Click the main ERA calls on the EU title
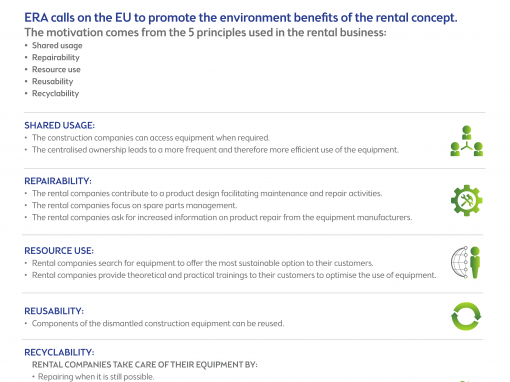 241,18
